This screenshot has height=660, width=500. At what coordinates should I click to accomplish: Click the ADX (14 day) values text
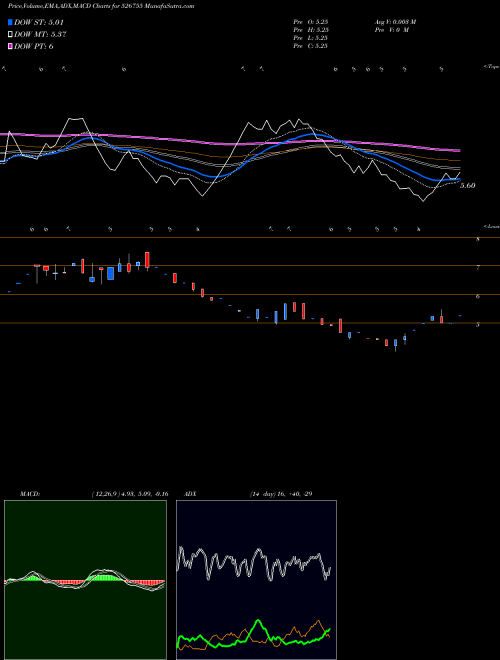281,494
